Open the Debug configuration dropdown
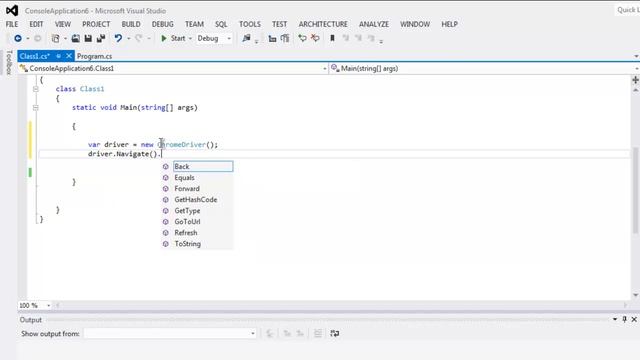This screenshot has width=640, height=360. click(214, 38)
